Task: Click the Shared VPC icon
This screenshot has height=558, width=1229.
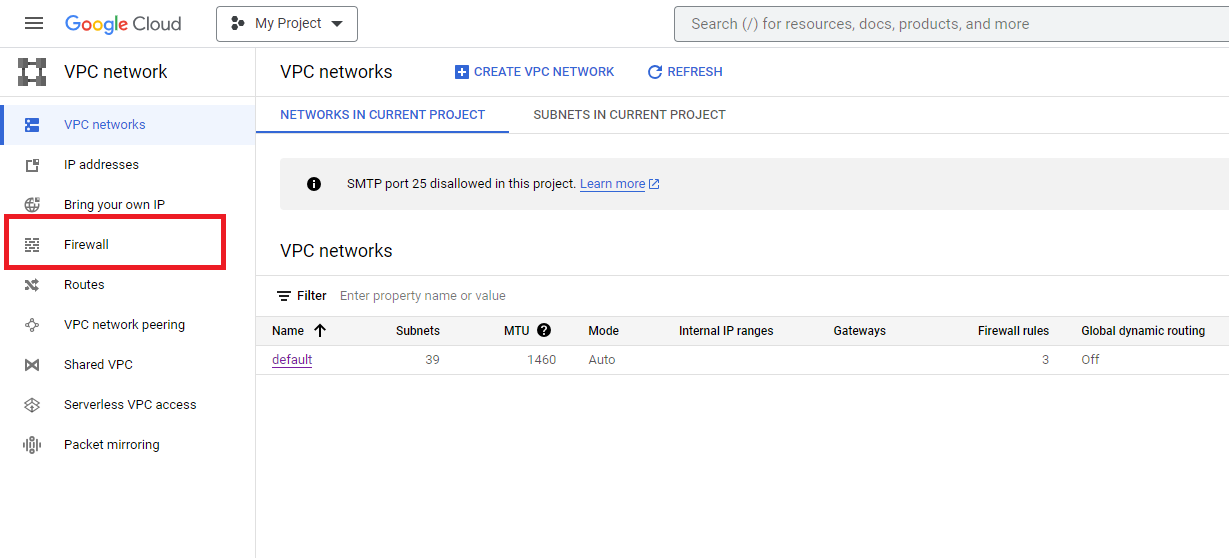Action: point(32,365)
